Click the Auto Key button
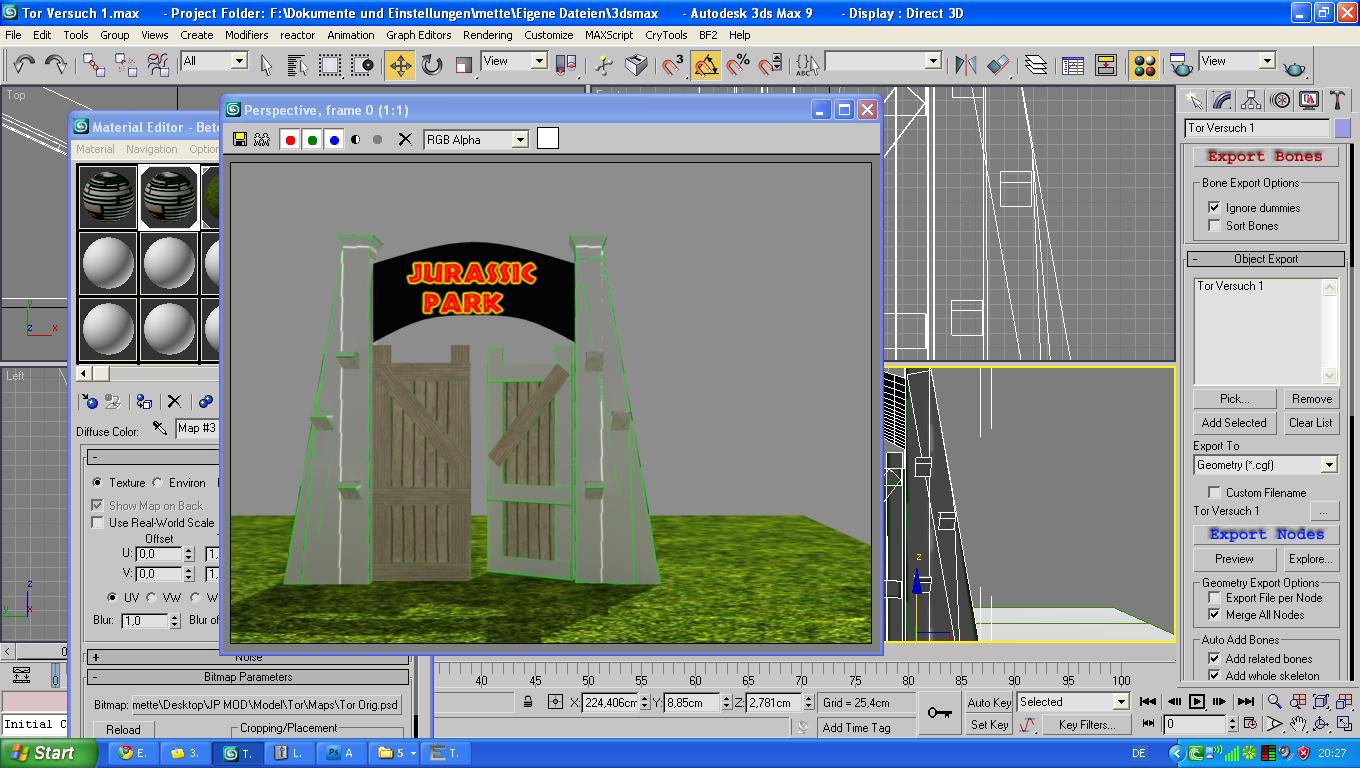This screenshot has width=1360, height=768. coord(989,703)
